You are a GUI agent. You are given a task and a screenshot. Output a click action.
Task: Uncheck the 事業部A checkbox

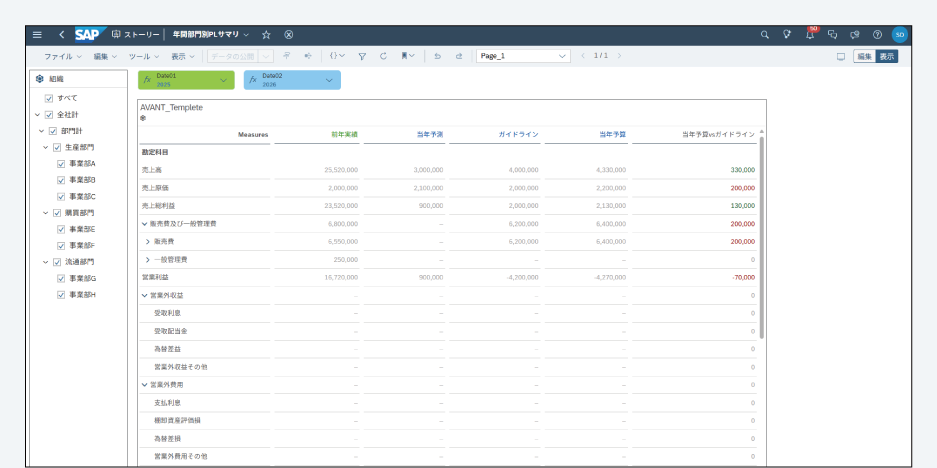tap(61, 163)
